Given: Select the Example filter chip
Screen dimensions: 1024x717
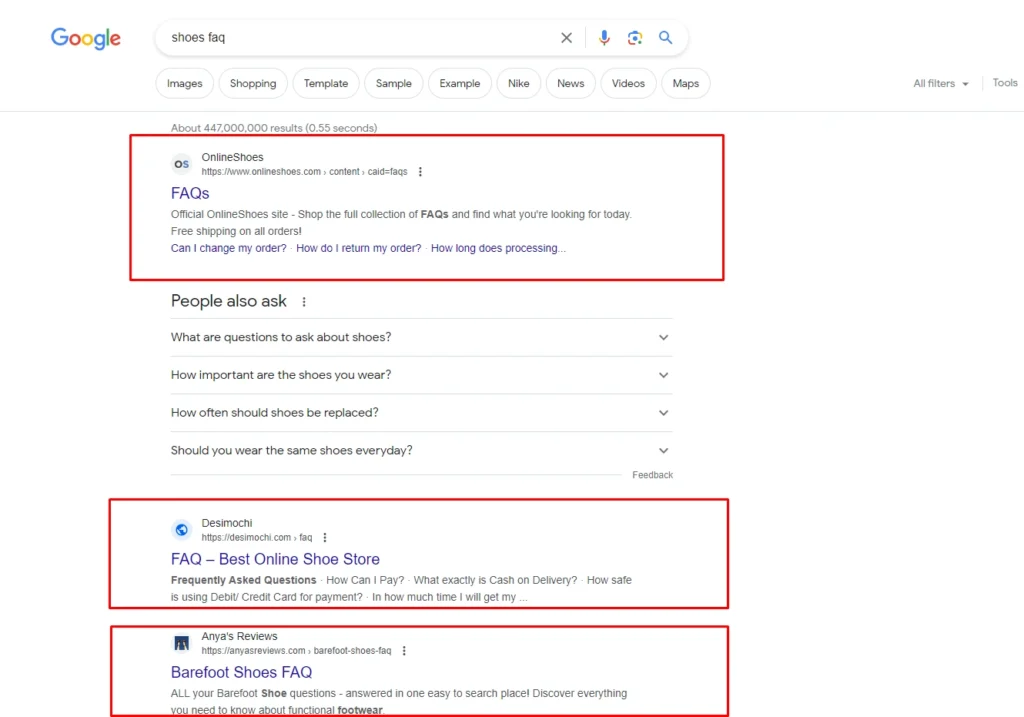Looking at the screenshot, I should (460, 84).
